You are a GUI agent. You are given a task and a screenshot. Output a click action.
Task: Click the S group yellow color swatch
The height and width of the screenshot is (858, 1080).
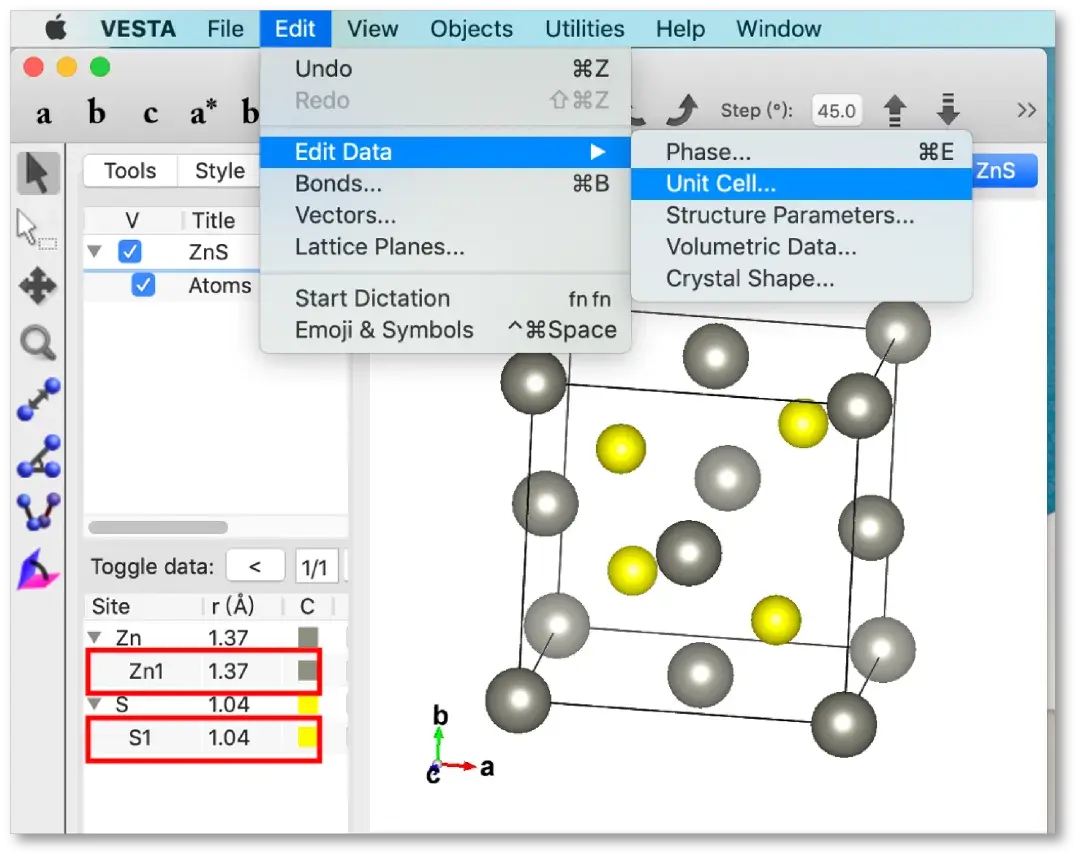pos(307,704)
